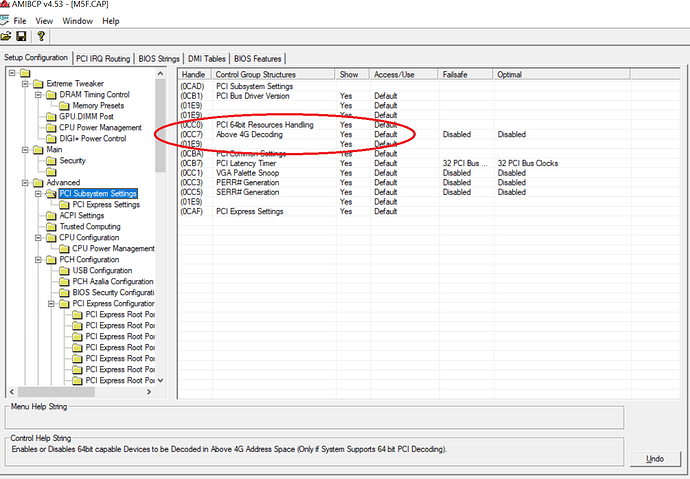Click the Undo button
Image resolution: width=690 pixels, height=479 pixels.
(x=655, y=459)
